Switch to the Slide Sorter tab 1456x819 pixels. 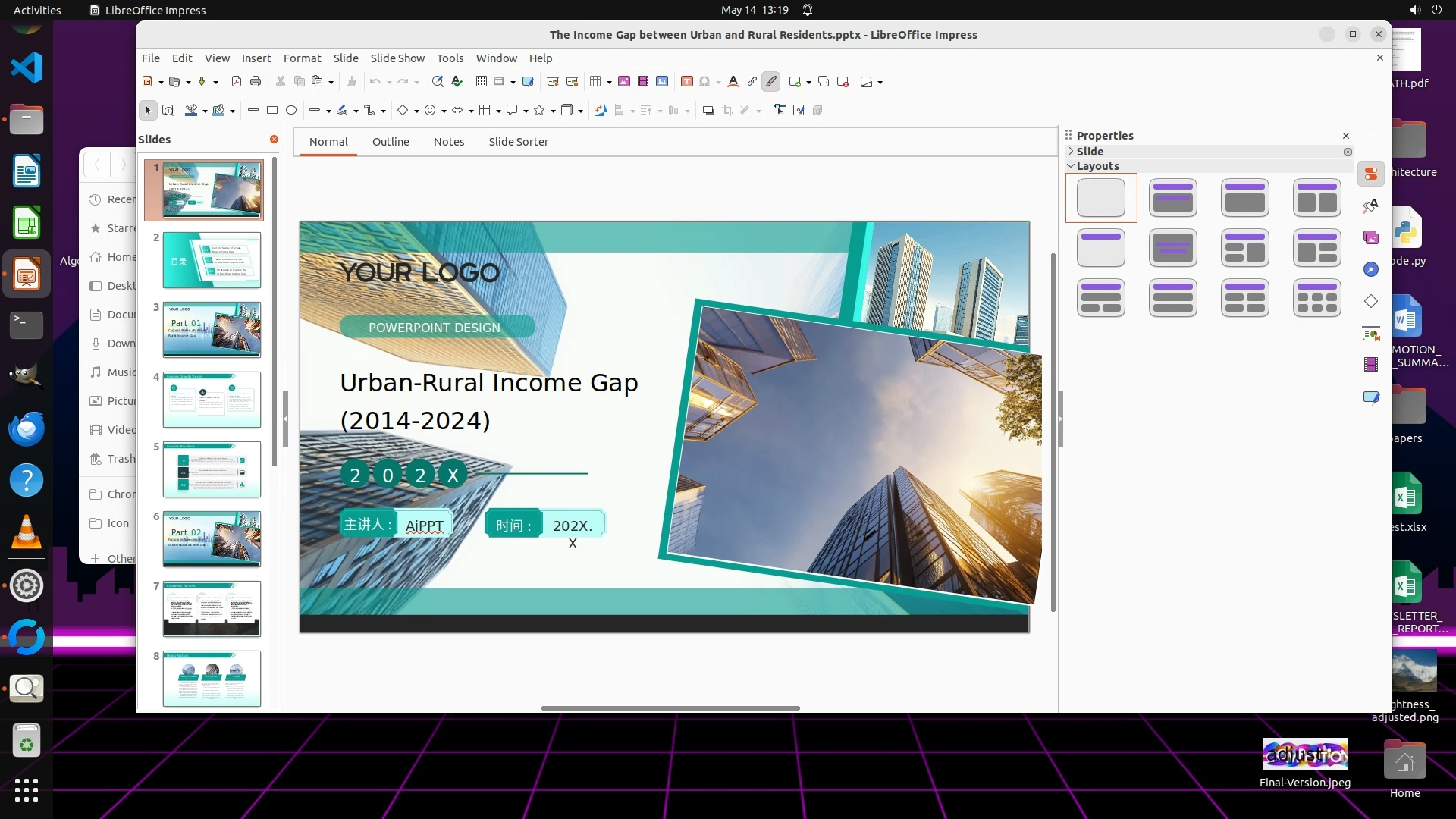[x=518, y=142]
